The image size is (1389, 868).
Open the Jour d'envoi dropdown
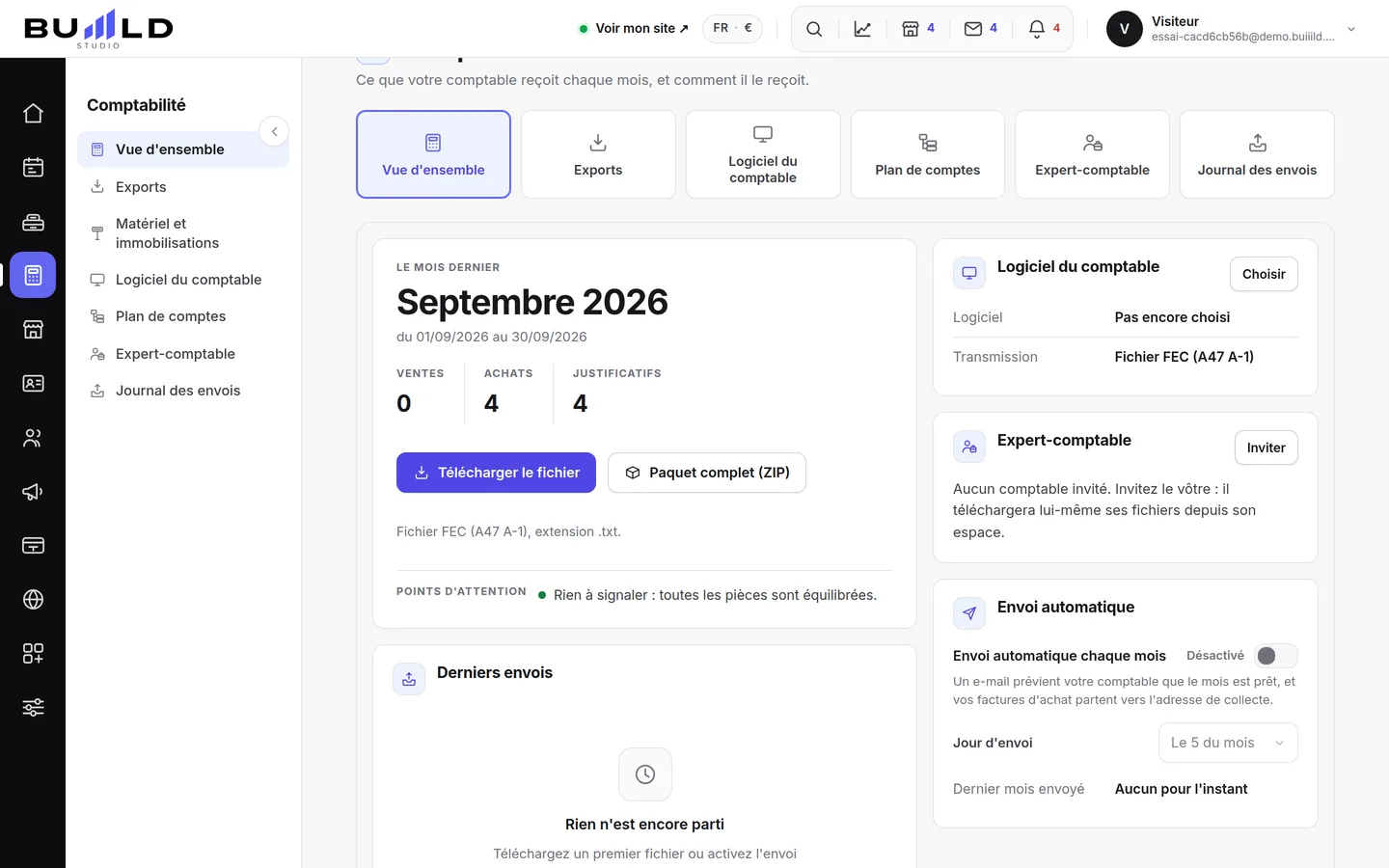click(1228, 743)
